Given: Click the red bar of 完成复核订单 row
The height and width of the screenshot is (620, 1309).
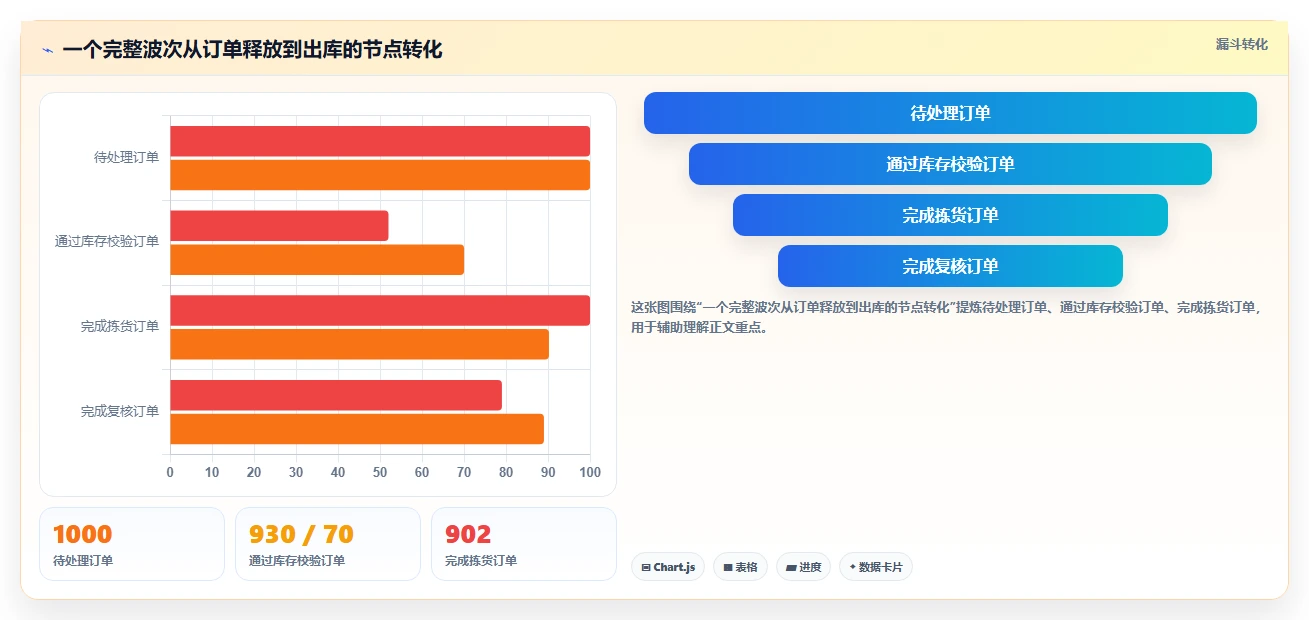Looking at the screenshot, I should pyautogui.click(x=336, y=395).
